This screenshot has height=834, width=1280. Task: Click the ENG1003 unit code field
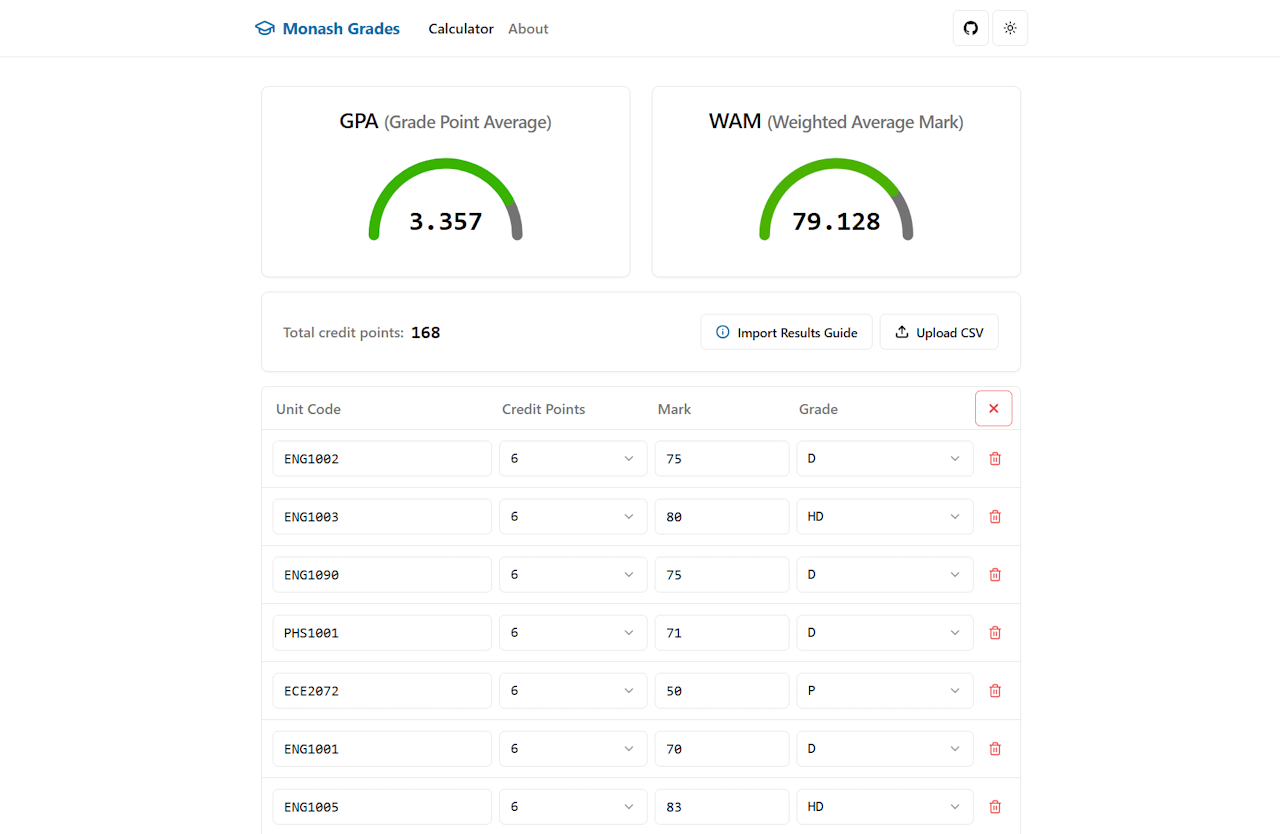click(382, 517)
